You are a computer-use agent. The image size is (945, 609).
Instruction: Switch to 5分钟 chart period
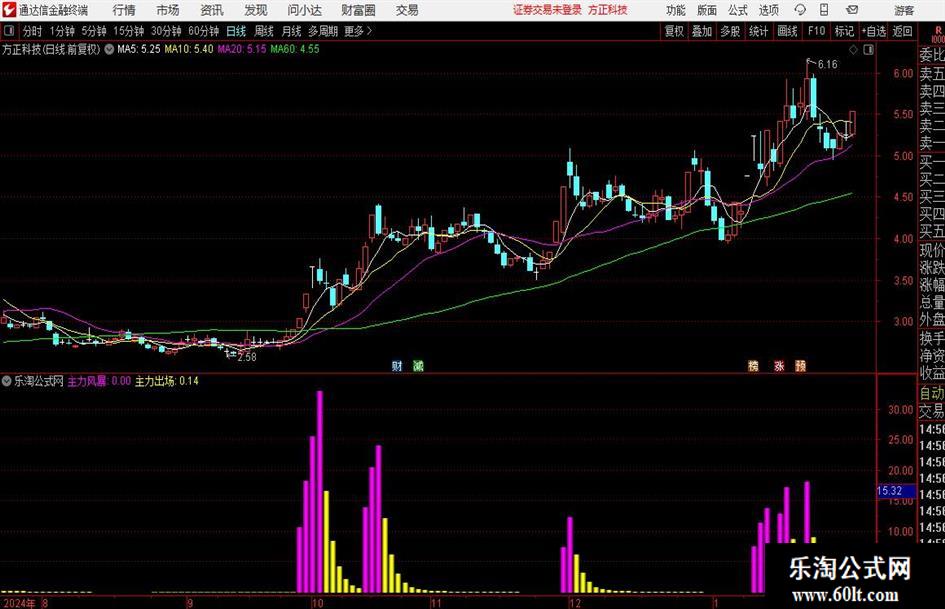click(x=94, y=31)
